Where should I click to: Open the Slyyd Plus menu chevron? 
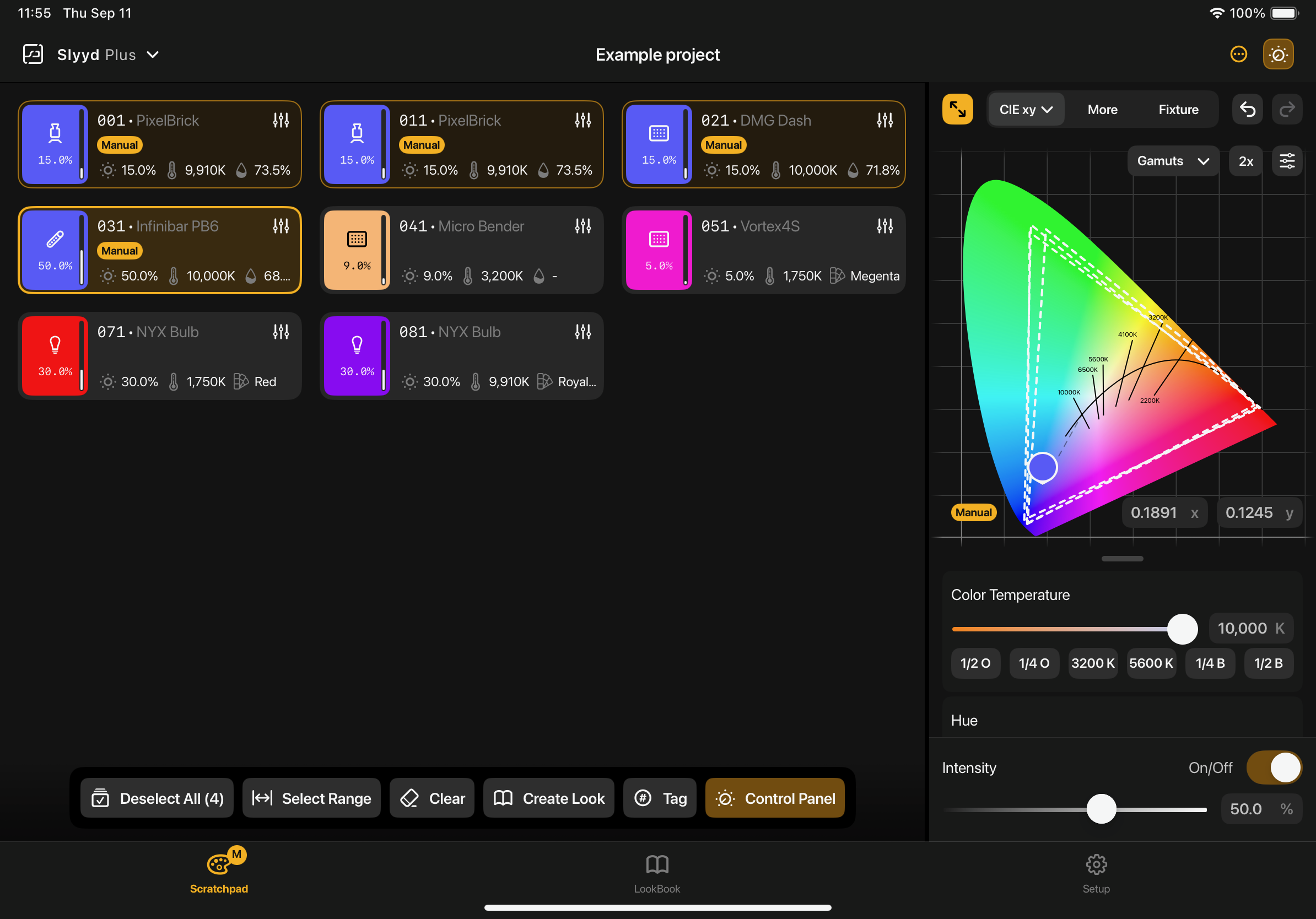tap(153, 55)
